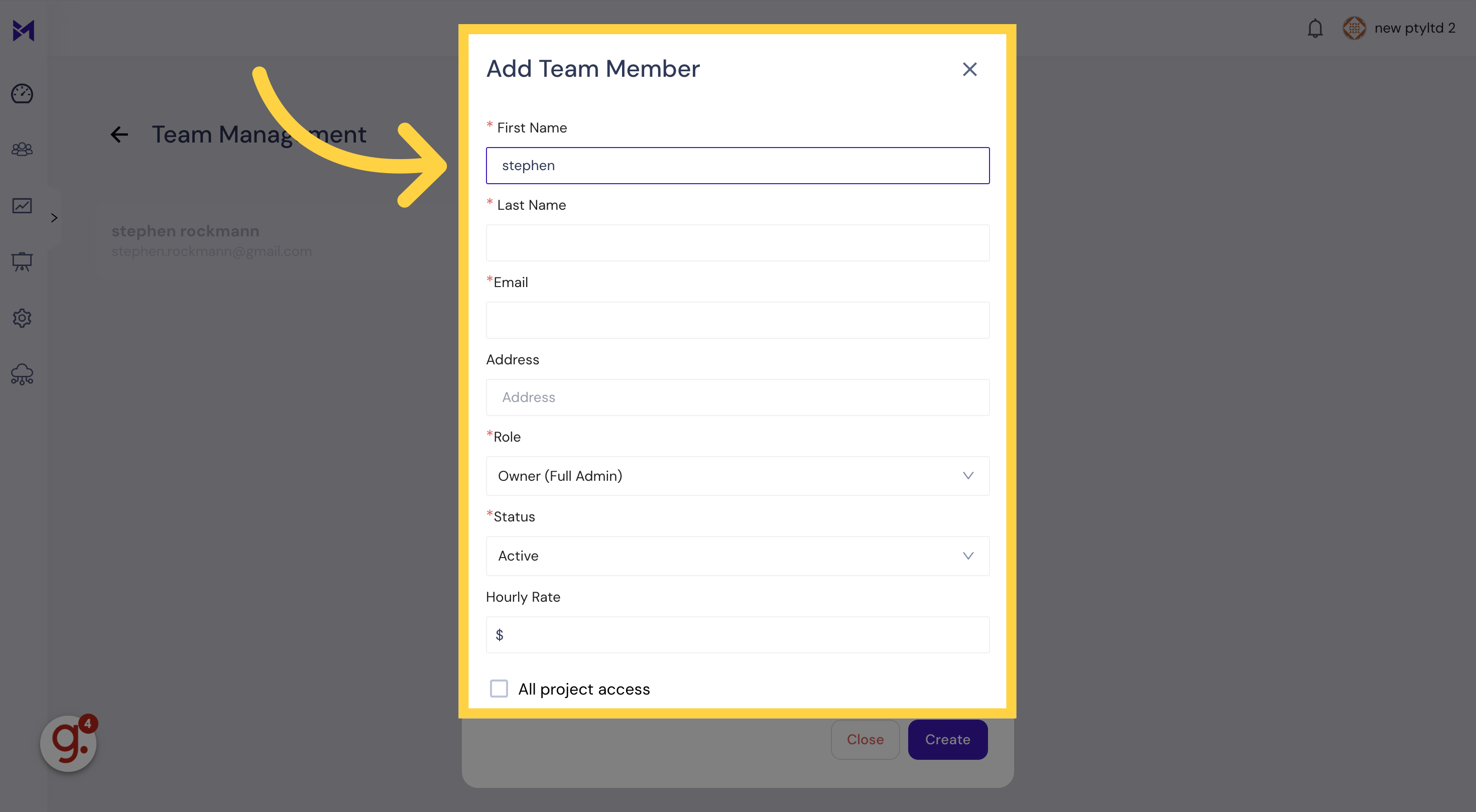Navigate to Team Management section
This screenshot has height=812, width=1476.
tap(258, 132)
